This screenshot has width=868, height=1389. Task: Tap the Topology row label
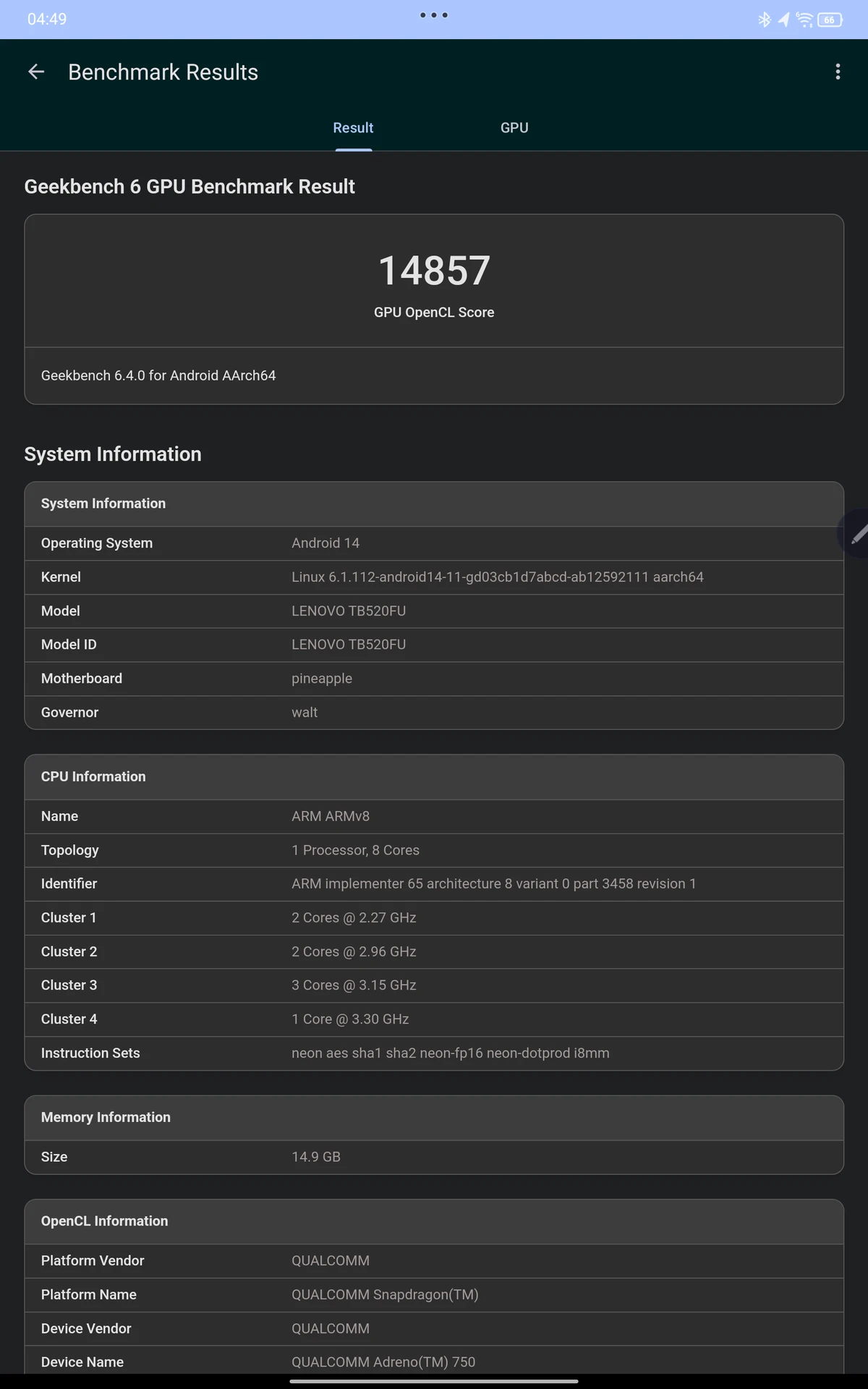[69, 850]
